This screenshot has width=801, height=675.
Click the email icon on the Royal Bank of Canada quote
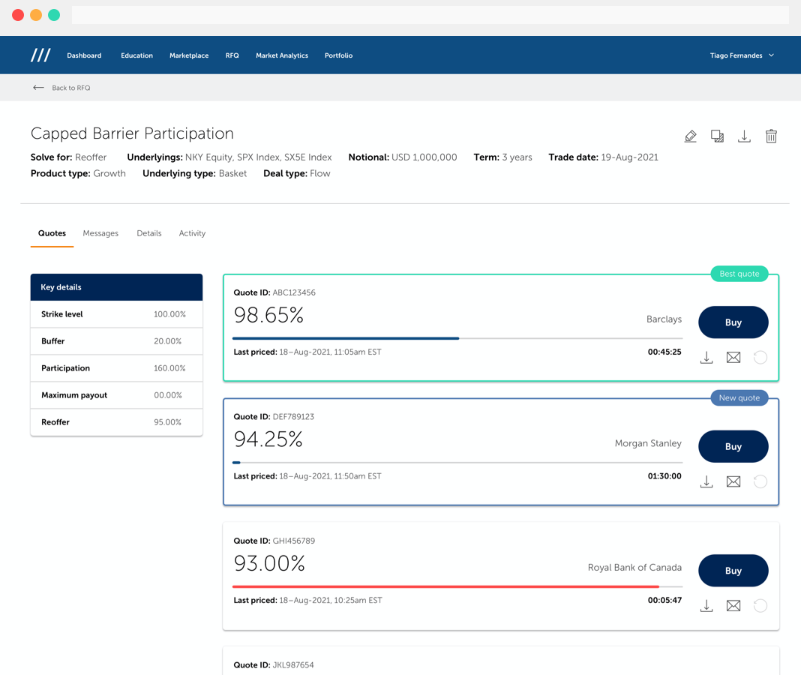click(x=733, y=605)
